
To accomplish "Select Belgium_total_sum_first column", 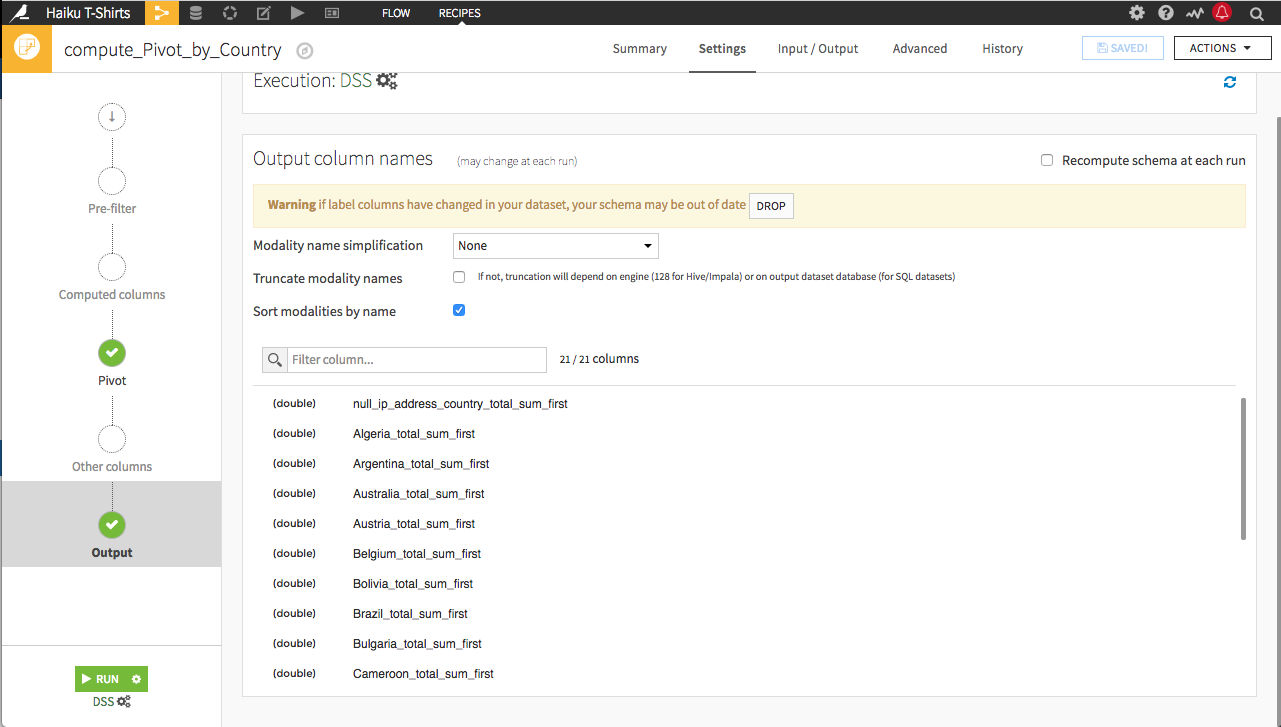I will point(417,554).
